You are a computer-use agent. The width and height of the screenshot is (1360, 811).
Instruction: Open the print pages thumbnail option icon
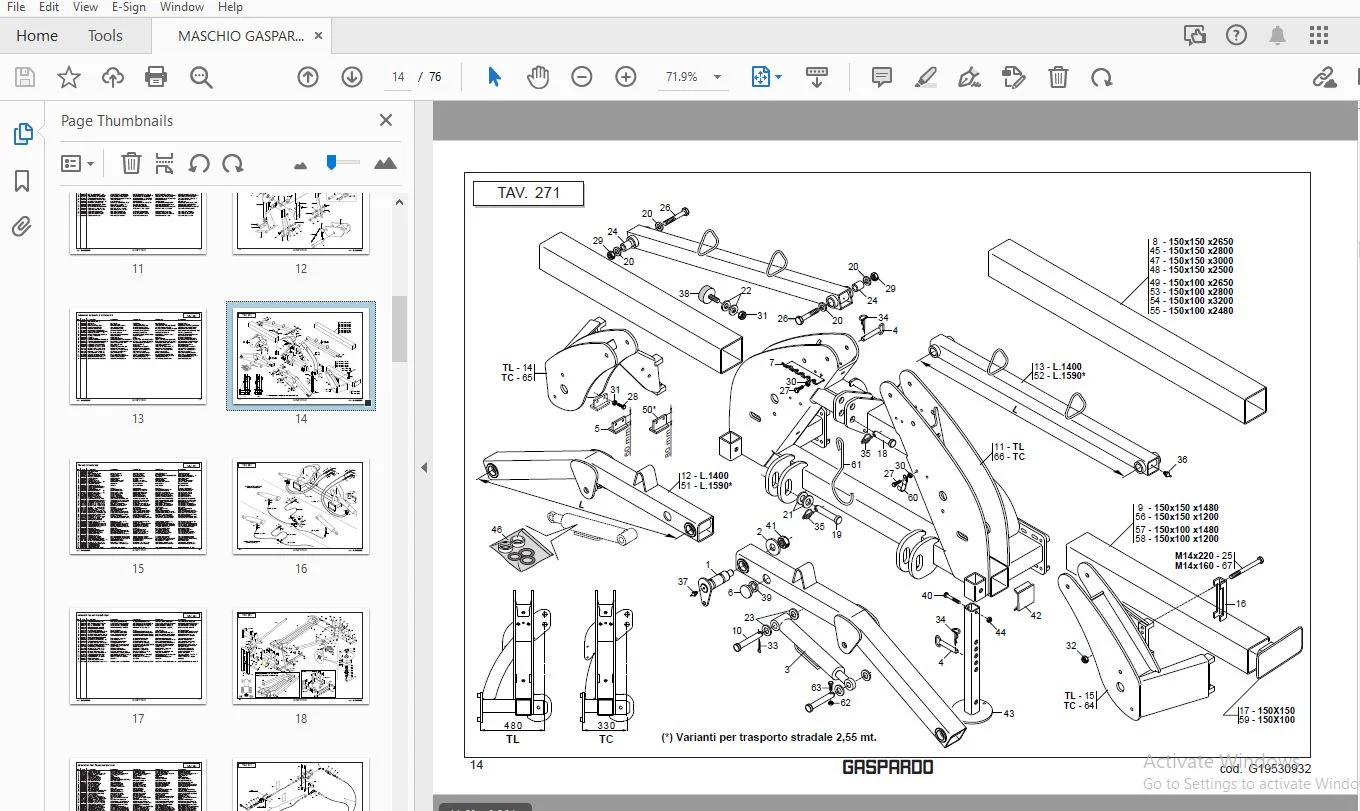pyautogui.click(x=165, y=163)
